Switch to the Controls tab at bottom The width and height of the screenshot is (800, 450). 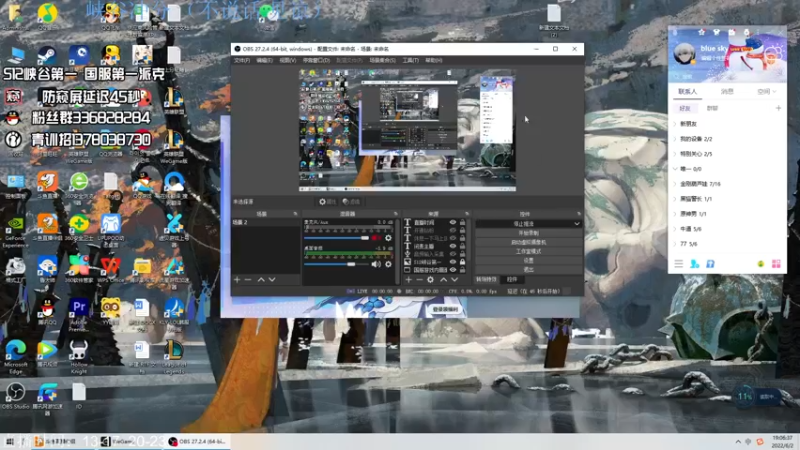coord(512,280)
